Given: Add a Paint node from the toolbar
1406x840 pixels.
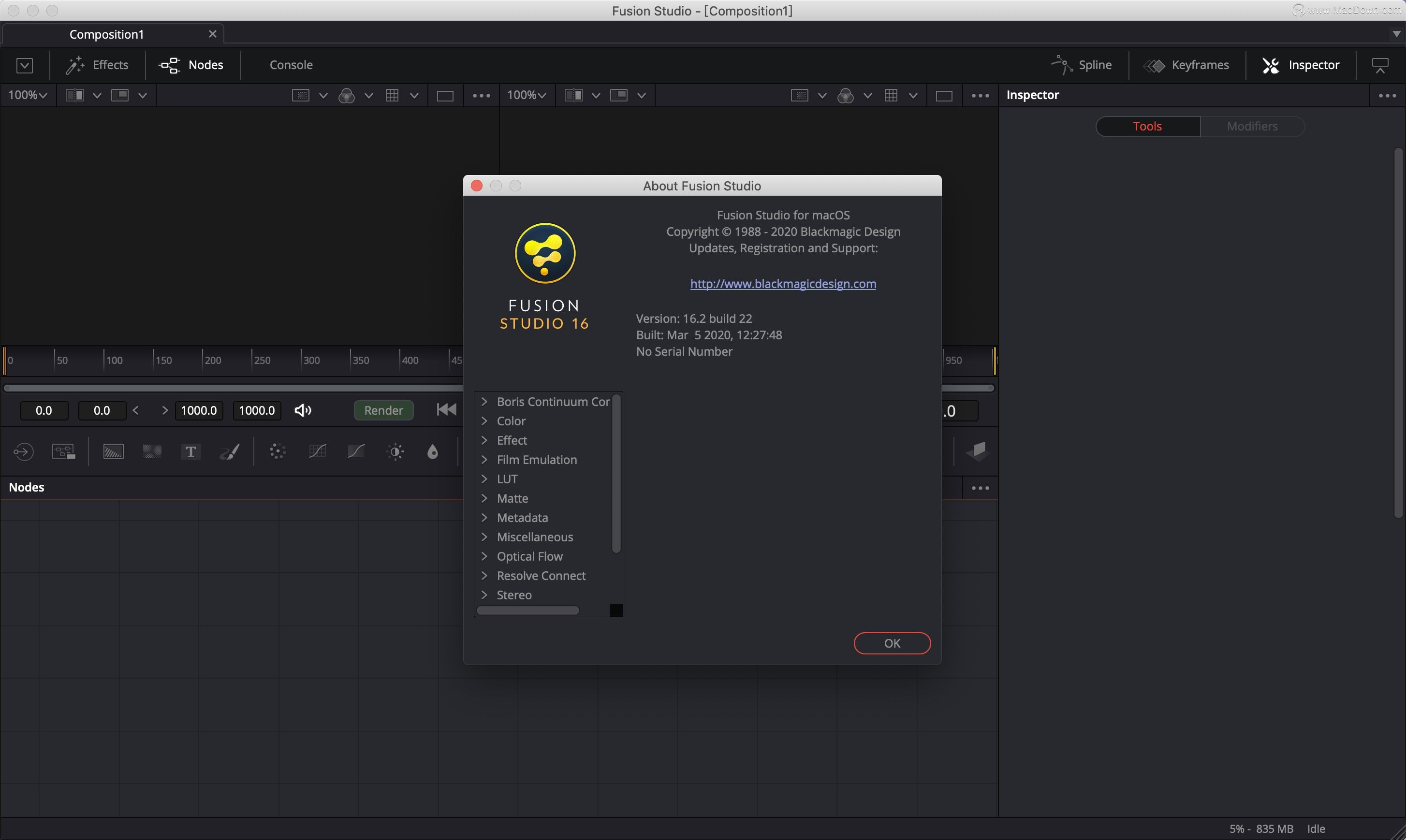Looking at the screenshot, I should pos(230,452).
